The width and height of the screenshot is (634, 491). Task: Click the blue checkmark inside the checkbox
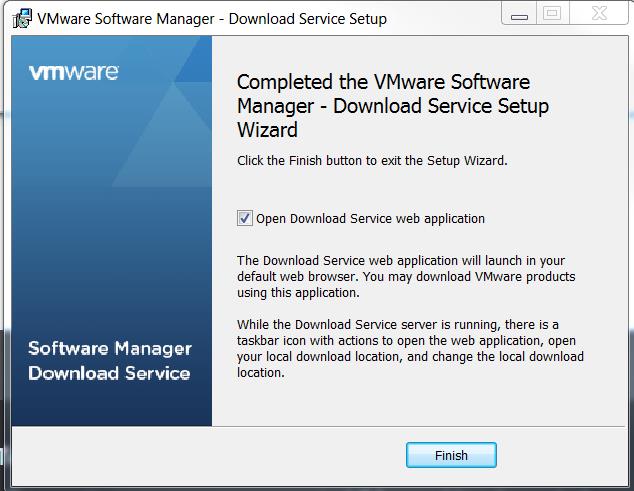pyautogui.click(x=245, y=218)
